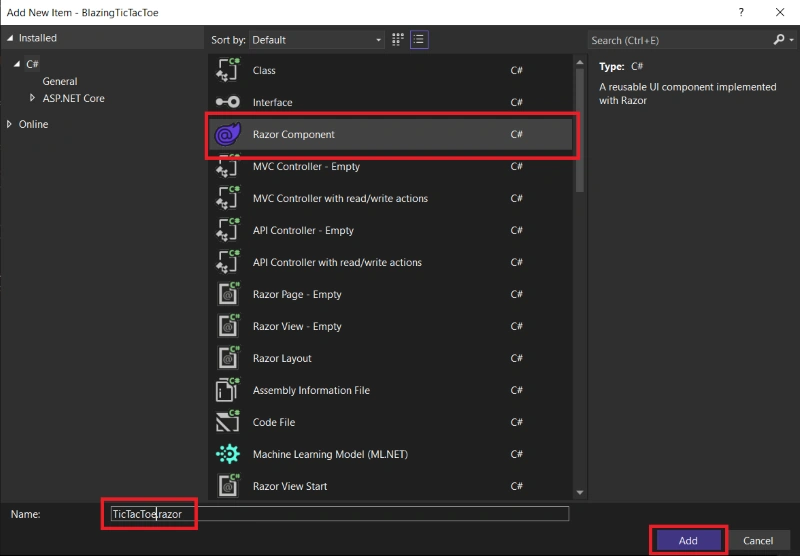The width and height of the screenshot is (800, 556).
Task: Click the Add button
Action: point(688,541)
